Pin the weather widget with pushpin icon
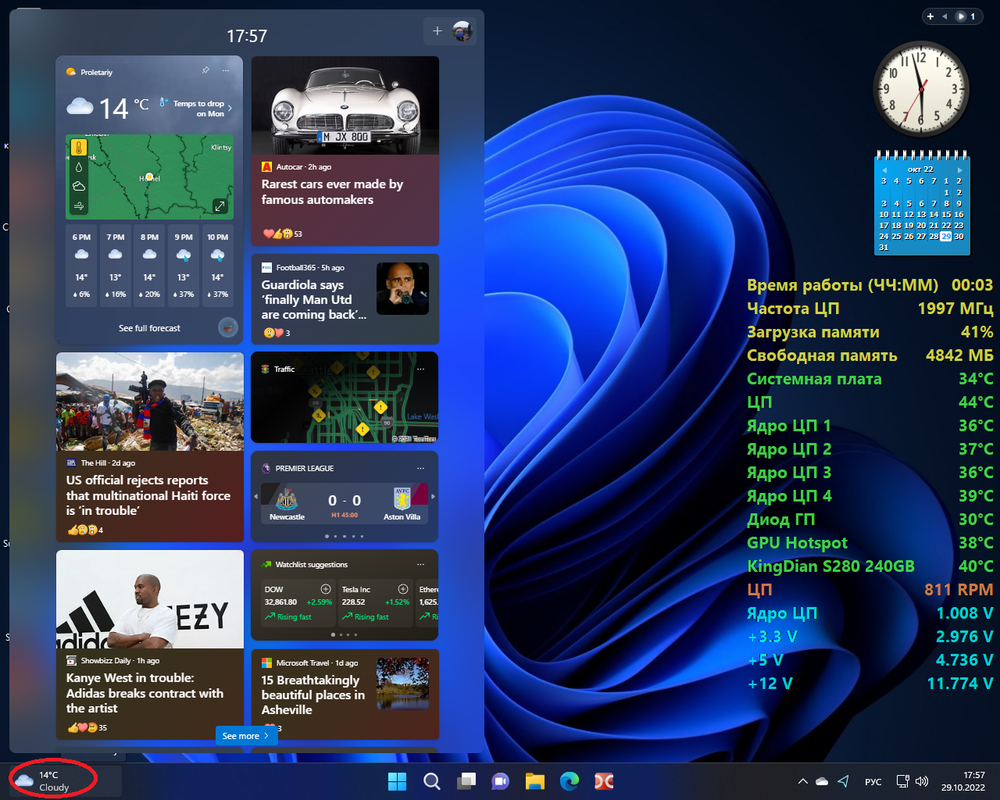The width and height of the screenshot is (1000, 800). 205,70
